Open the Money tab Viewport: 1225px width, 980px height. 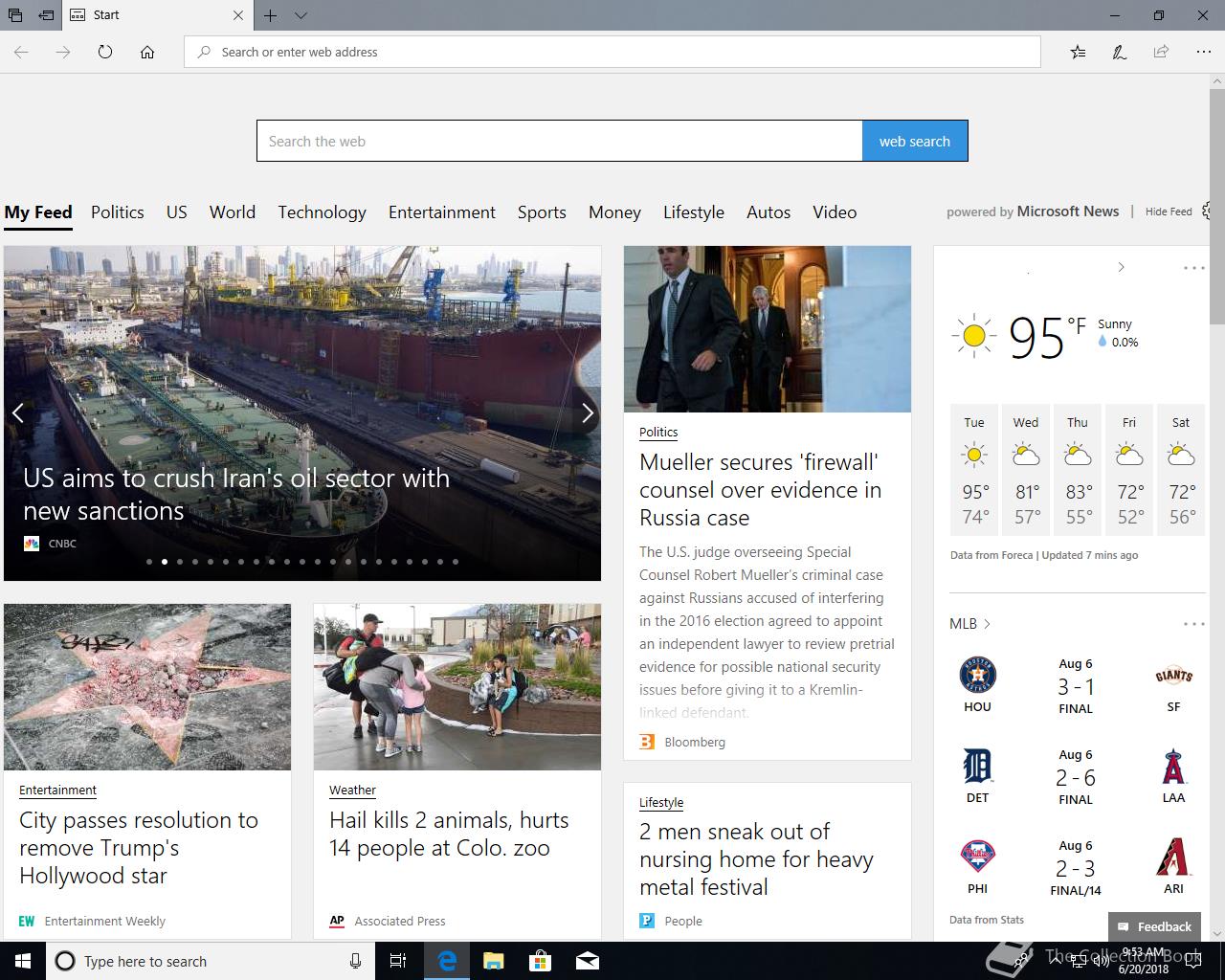614,212
